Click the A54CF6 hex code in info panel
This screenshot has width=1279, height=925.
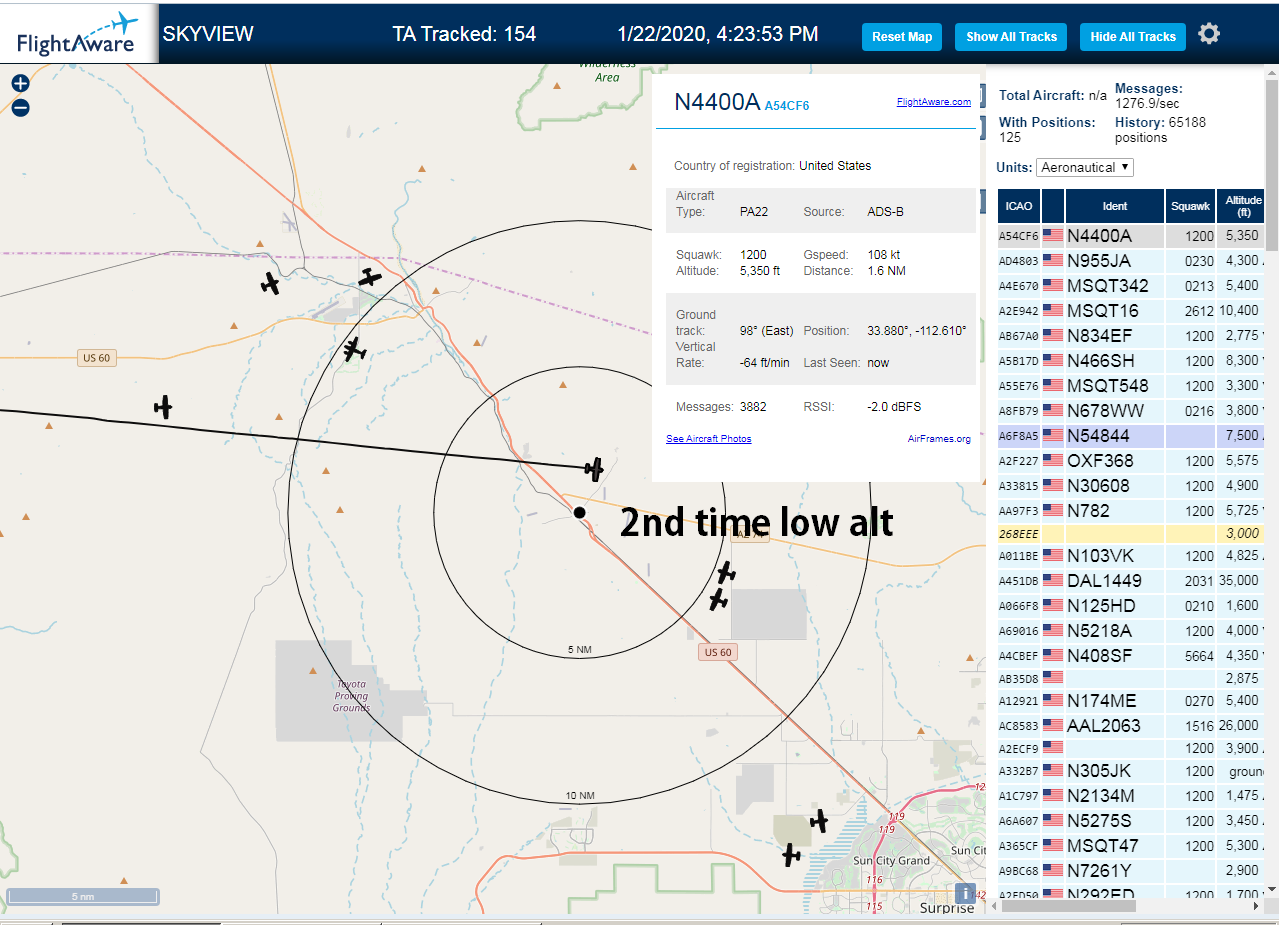[x=787, y=105]
